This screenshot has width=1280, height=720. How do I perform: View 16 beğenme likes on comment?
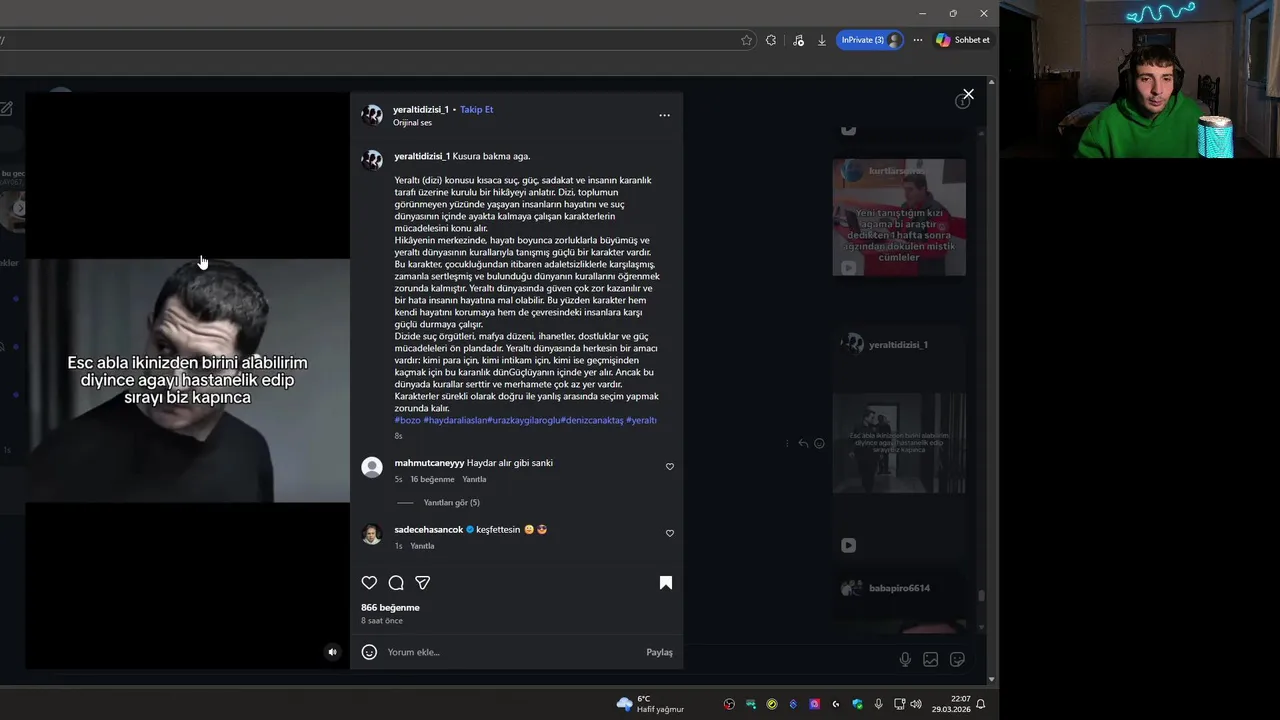click(432, 479)
